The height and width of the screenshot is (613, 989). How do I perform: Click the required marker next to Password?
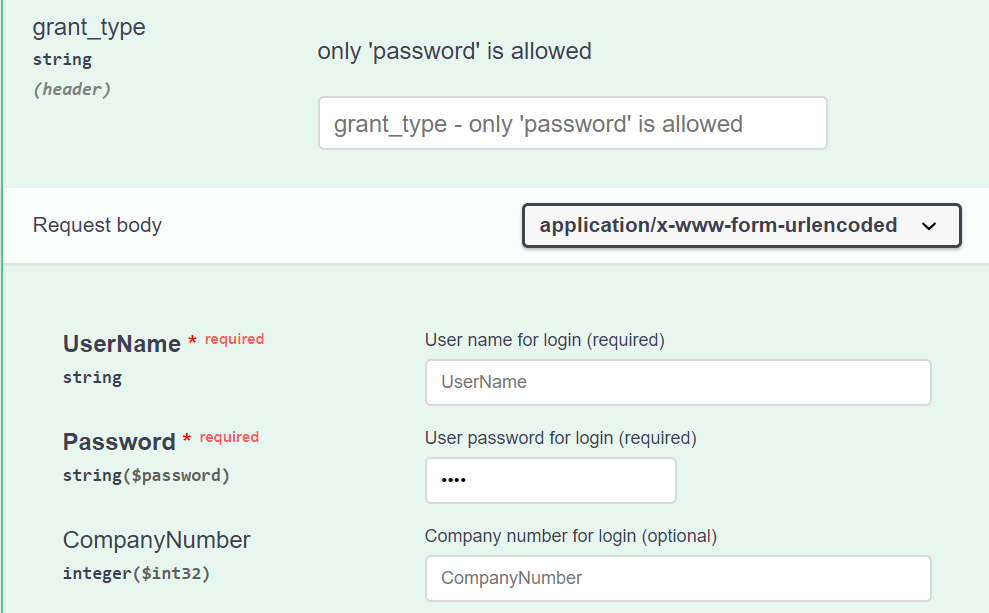[x=228, y=436]
